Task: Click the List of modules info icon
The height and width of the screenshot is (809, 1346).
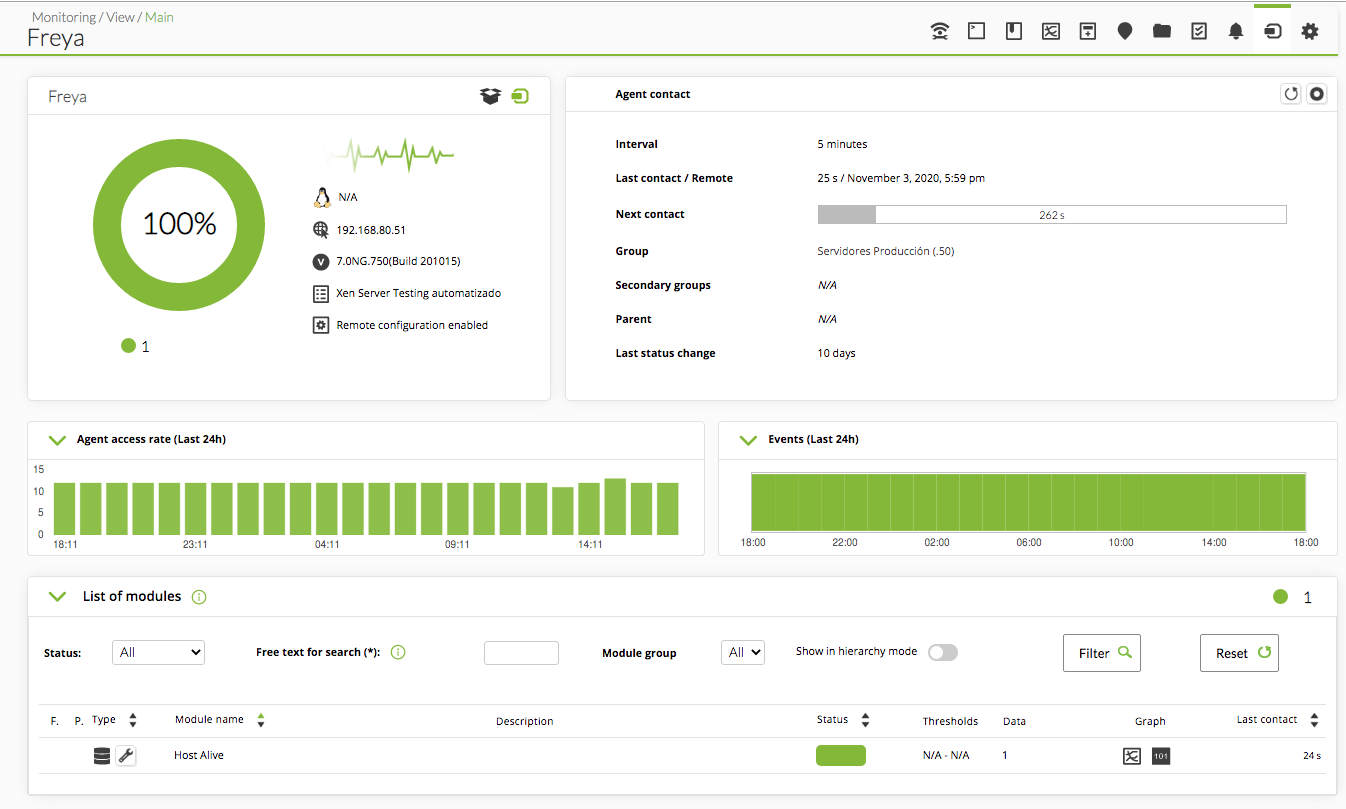Action: 198,597
